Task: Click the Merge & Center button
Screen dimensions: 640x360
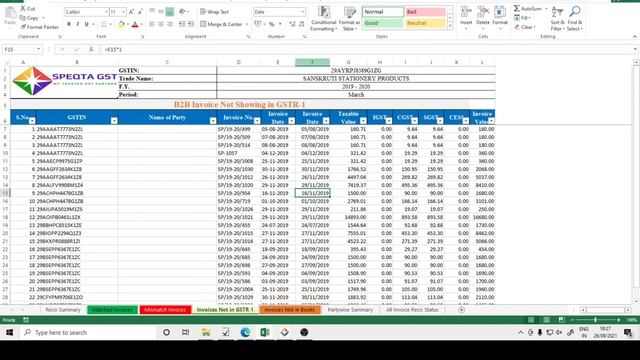Action: [x=221, y=24]
